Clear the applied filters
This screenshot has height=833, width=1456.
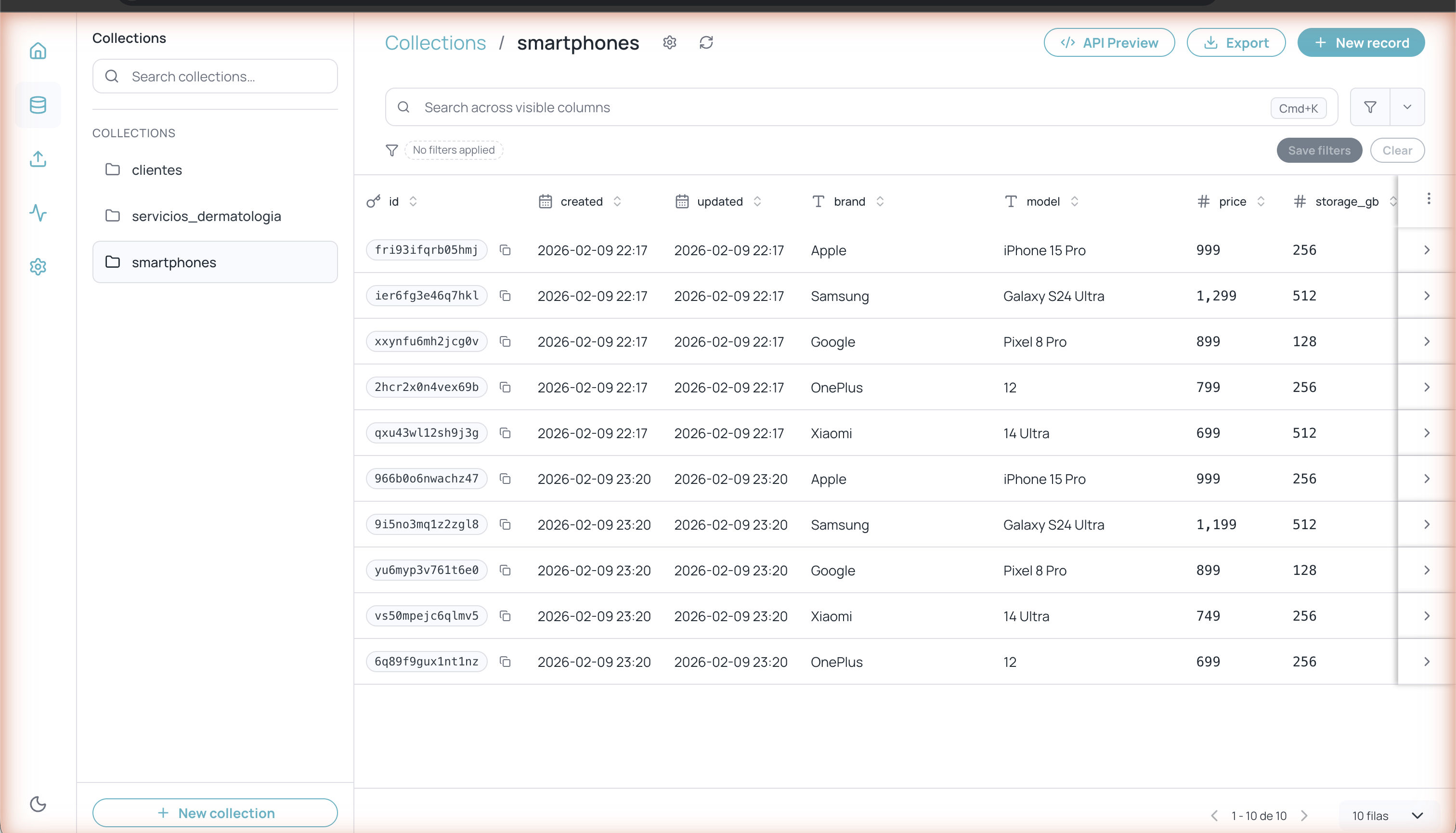[1398, 150]
